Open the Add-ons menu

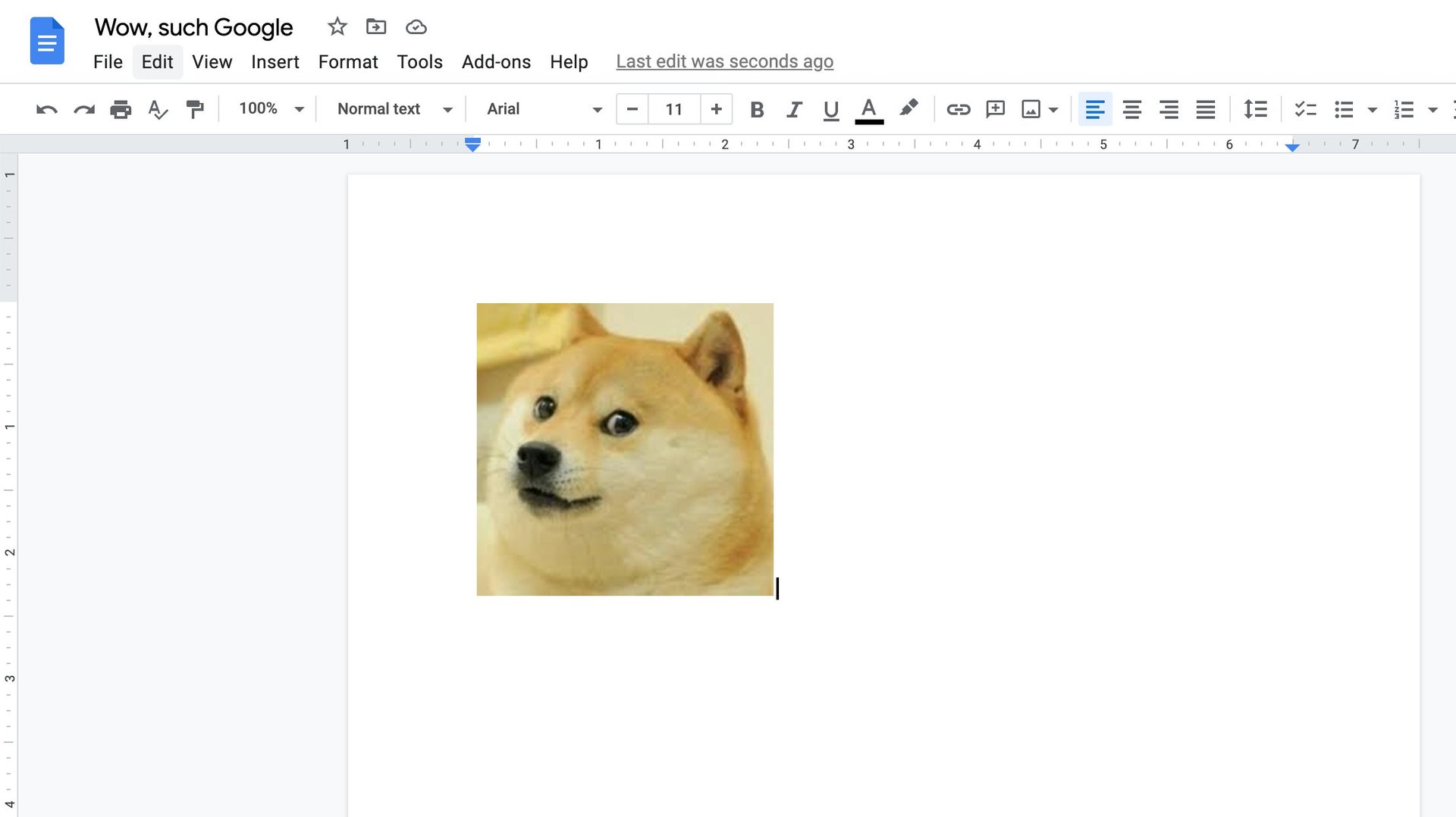coord(496,62)
